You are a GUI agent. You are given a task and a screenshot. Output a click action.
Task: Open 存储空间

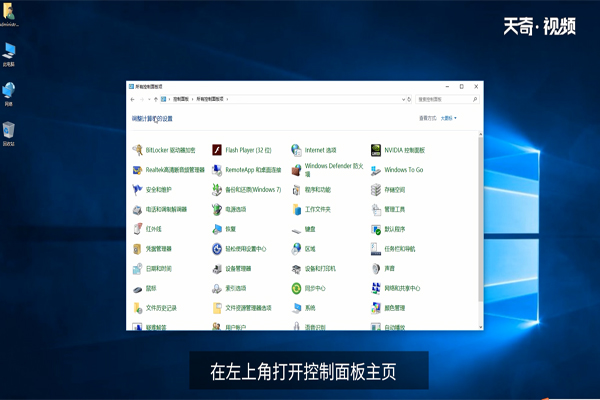(388, 189)
